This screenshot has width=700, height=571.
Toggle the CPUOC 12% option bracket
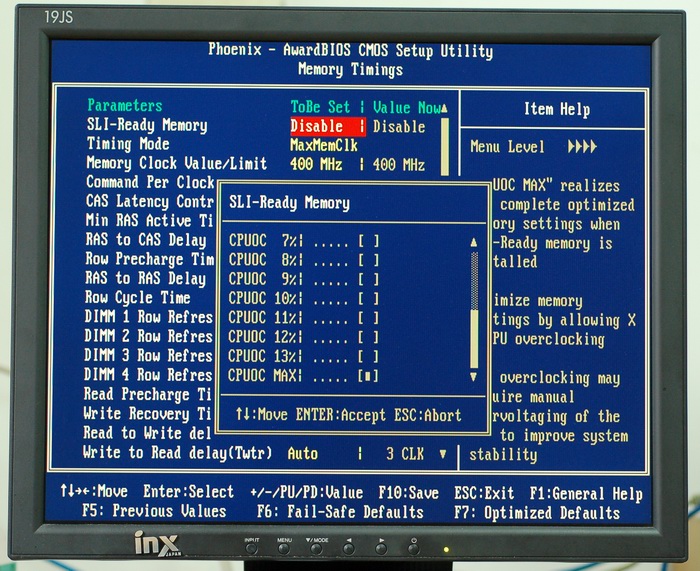[368, 337]
